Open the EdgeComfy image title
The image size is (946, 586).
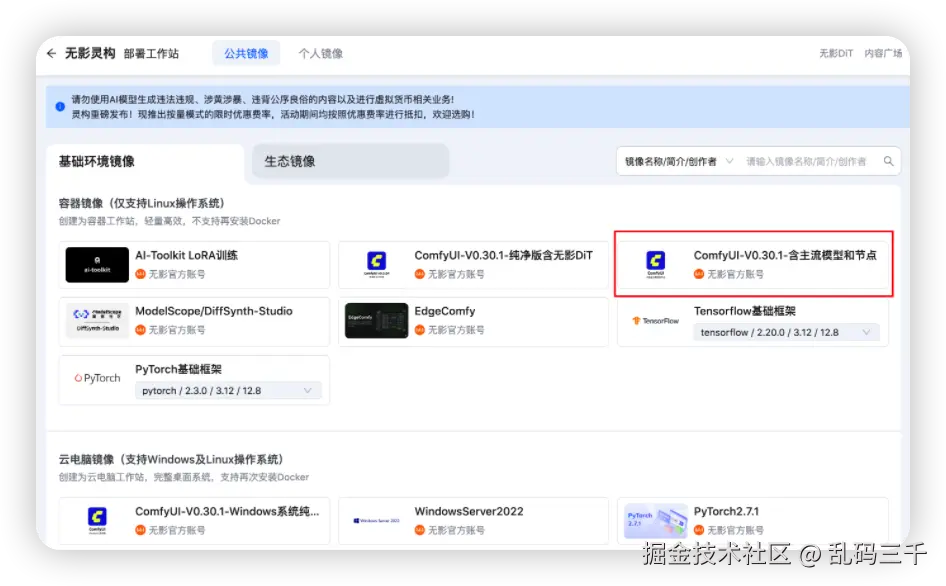pyautogui.click(x=445, y=311)
